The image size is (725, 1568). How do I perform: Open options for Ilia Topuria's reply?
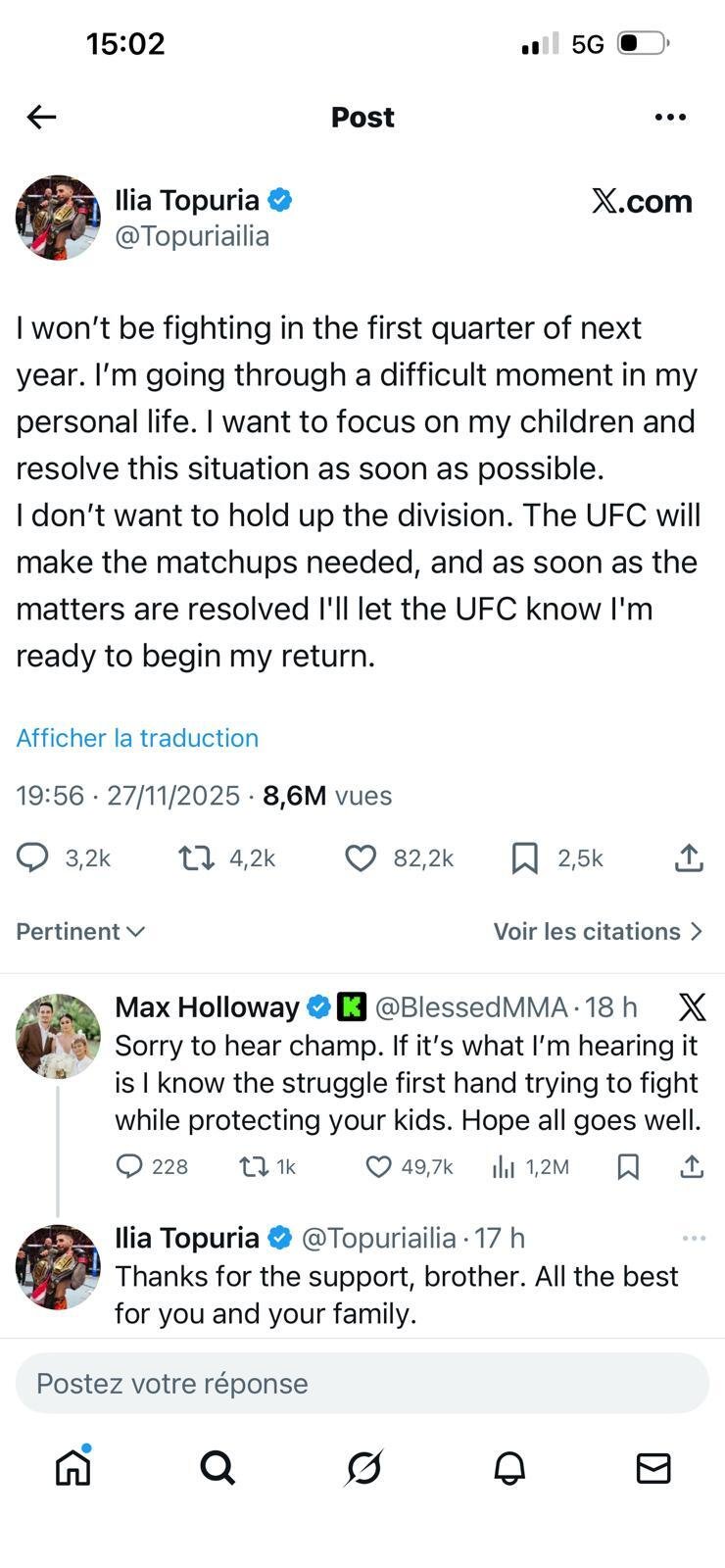pos(694,1238)
